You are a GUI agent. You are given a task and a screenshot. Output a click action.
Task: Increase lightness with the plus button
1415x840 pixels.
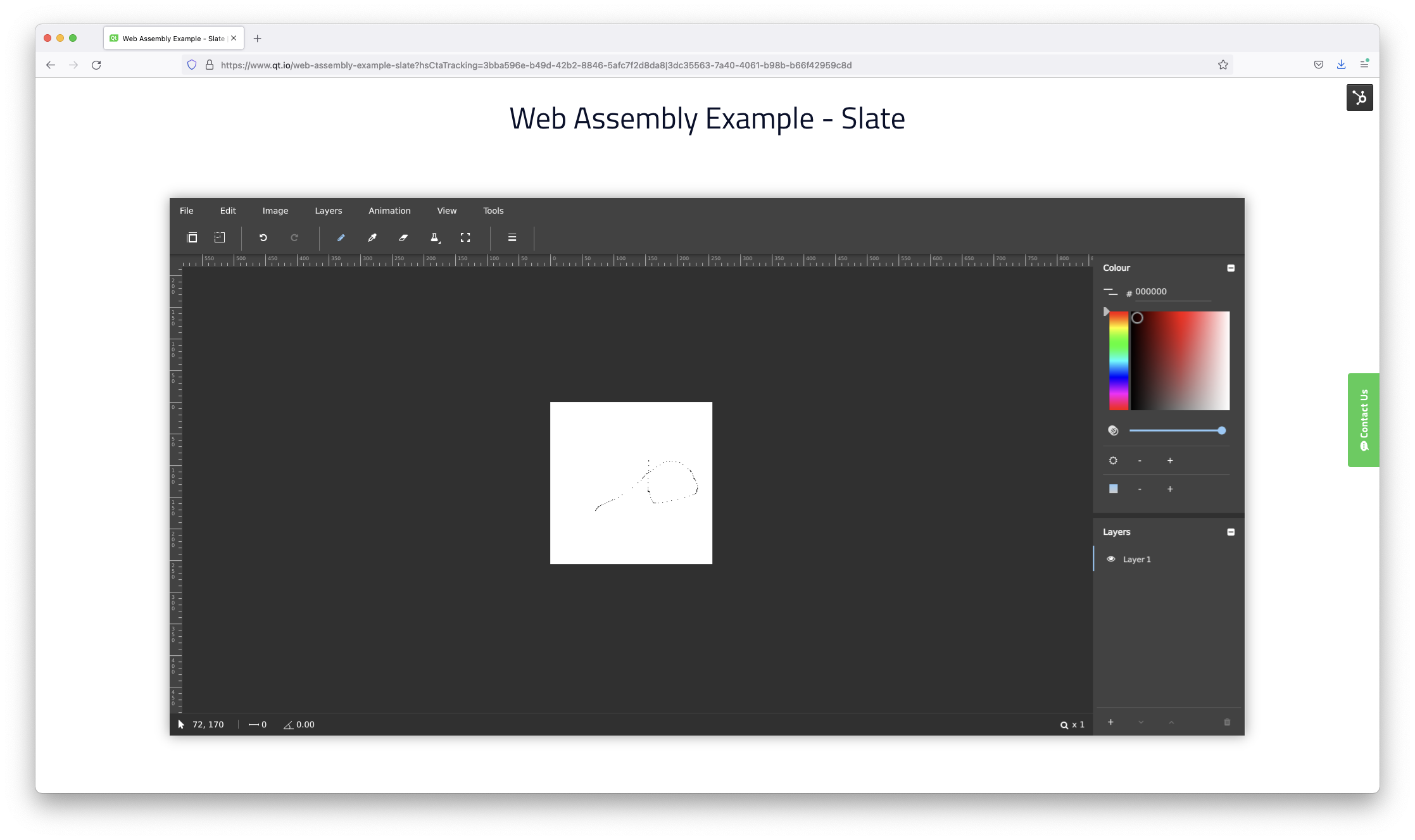coord(1169,460)
